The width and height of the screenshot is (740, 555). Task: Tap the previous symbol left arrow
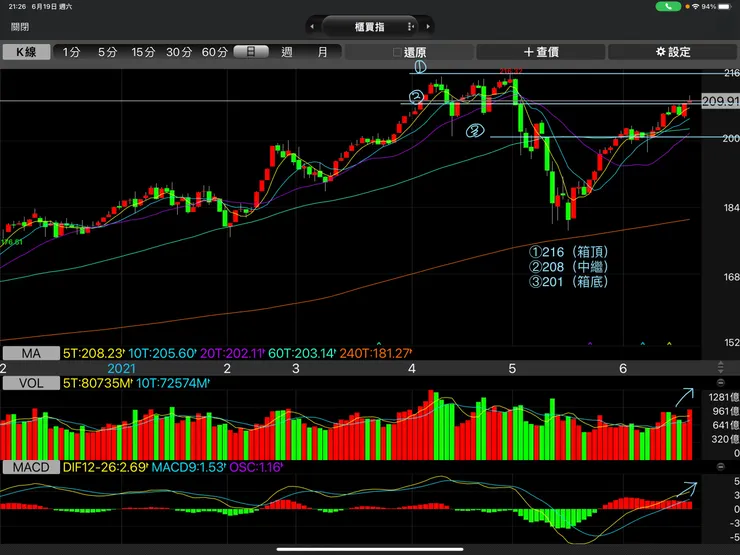click(312, 26)
